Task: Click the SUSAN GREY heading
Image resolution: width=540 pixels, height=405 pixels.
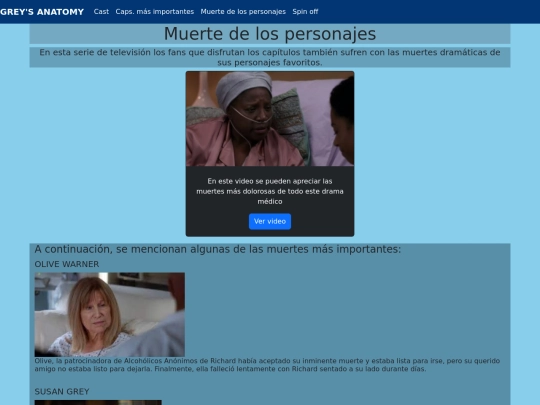Action: [62, 392]
